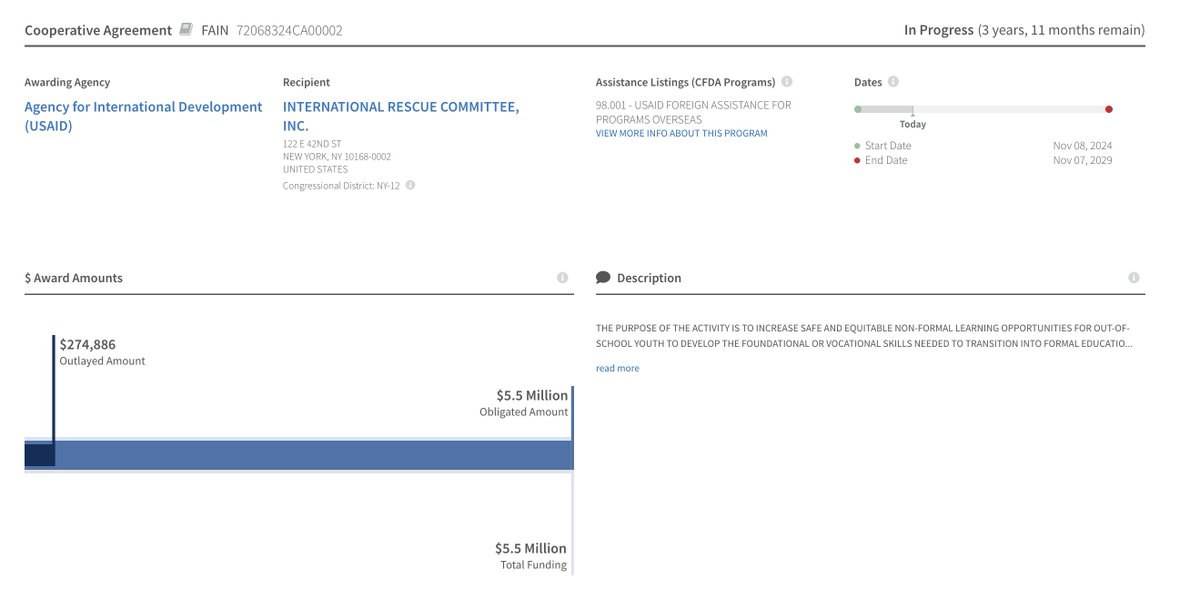Open the Award Amounts info icon
Screen dimensions: 1200x600
tap(562, 278)
